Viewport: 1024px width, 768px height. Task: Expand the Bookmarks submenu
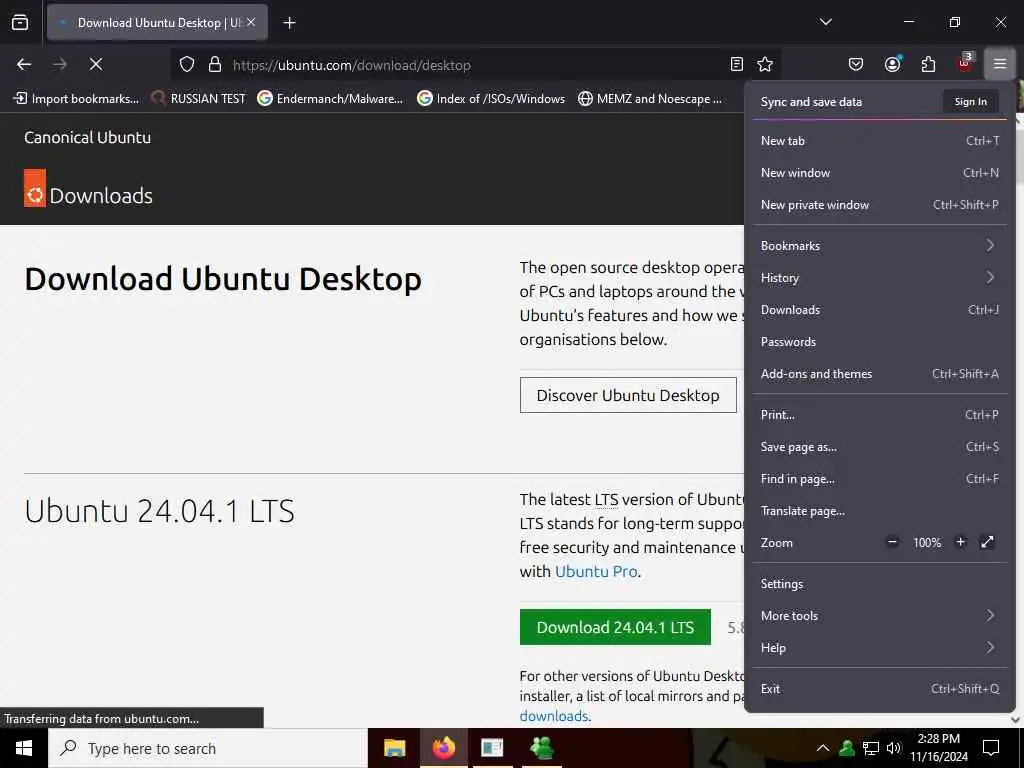point(880,246)
